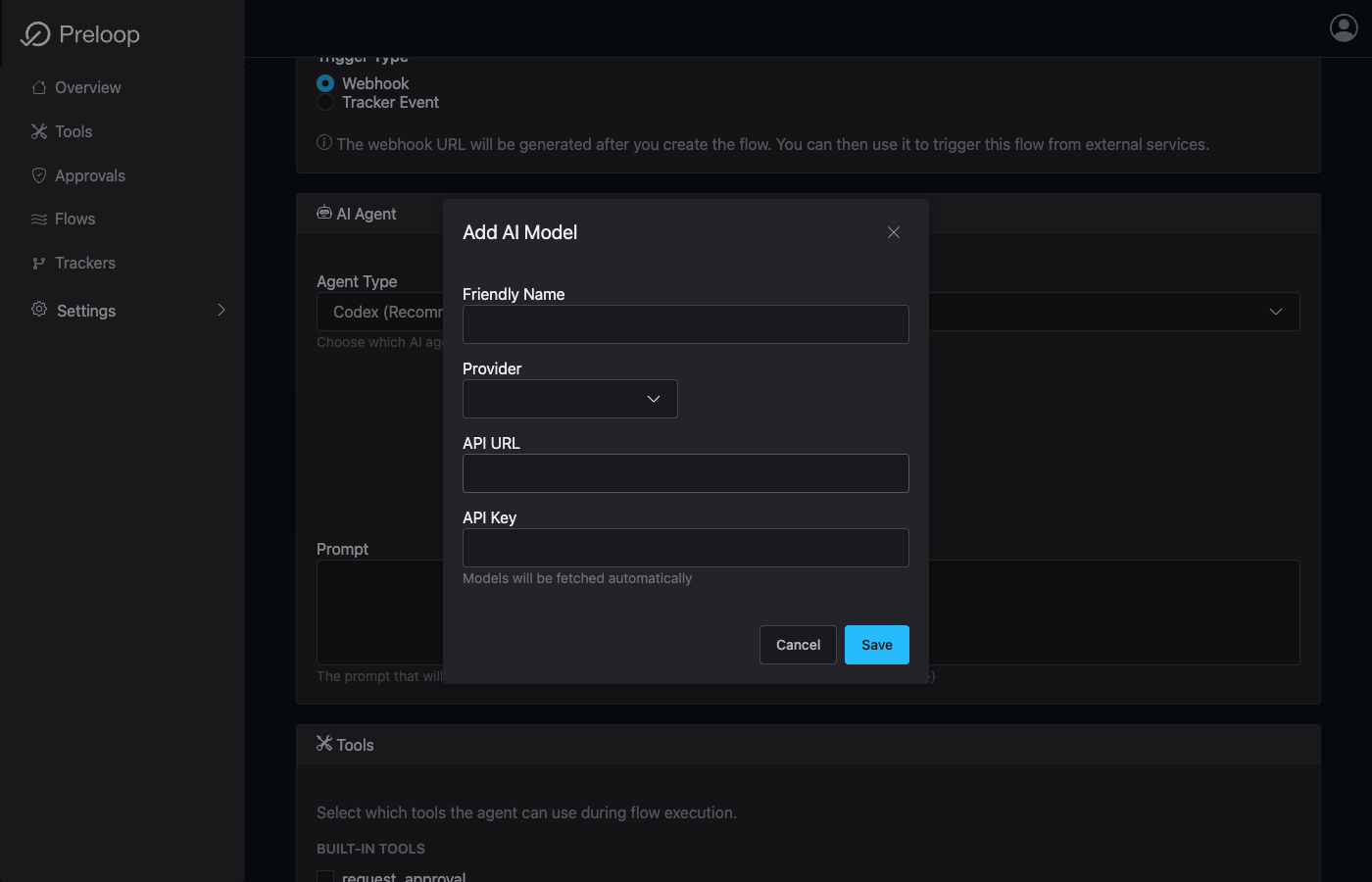Click the Tools section wrench icon
This screenshot has width=1372, height=882.
click(324, 743)
